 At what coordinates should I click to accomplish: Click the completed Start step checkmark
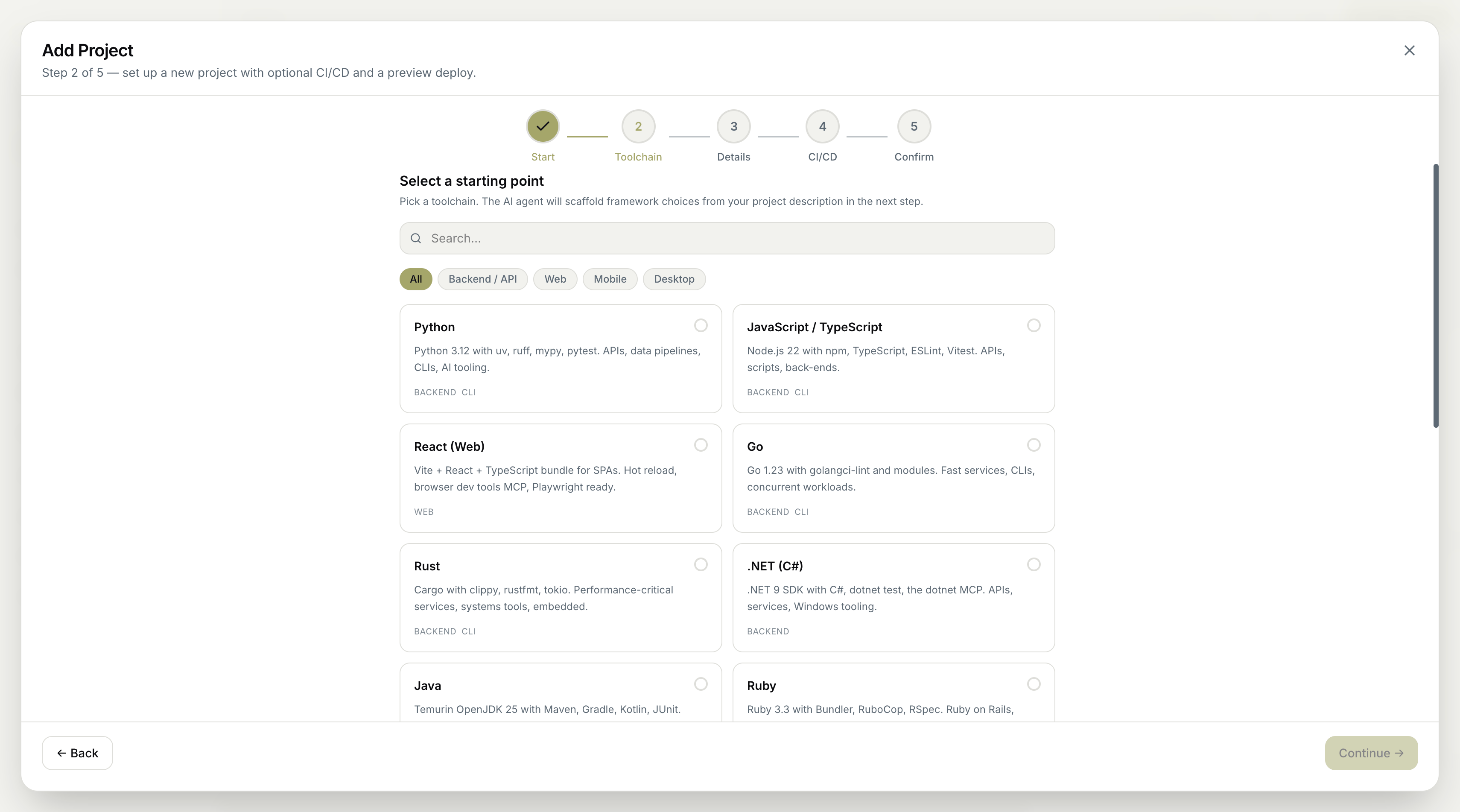pos(543,126)
